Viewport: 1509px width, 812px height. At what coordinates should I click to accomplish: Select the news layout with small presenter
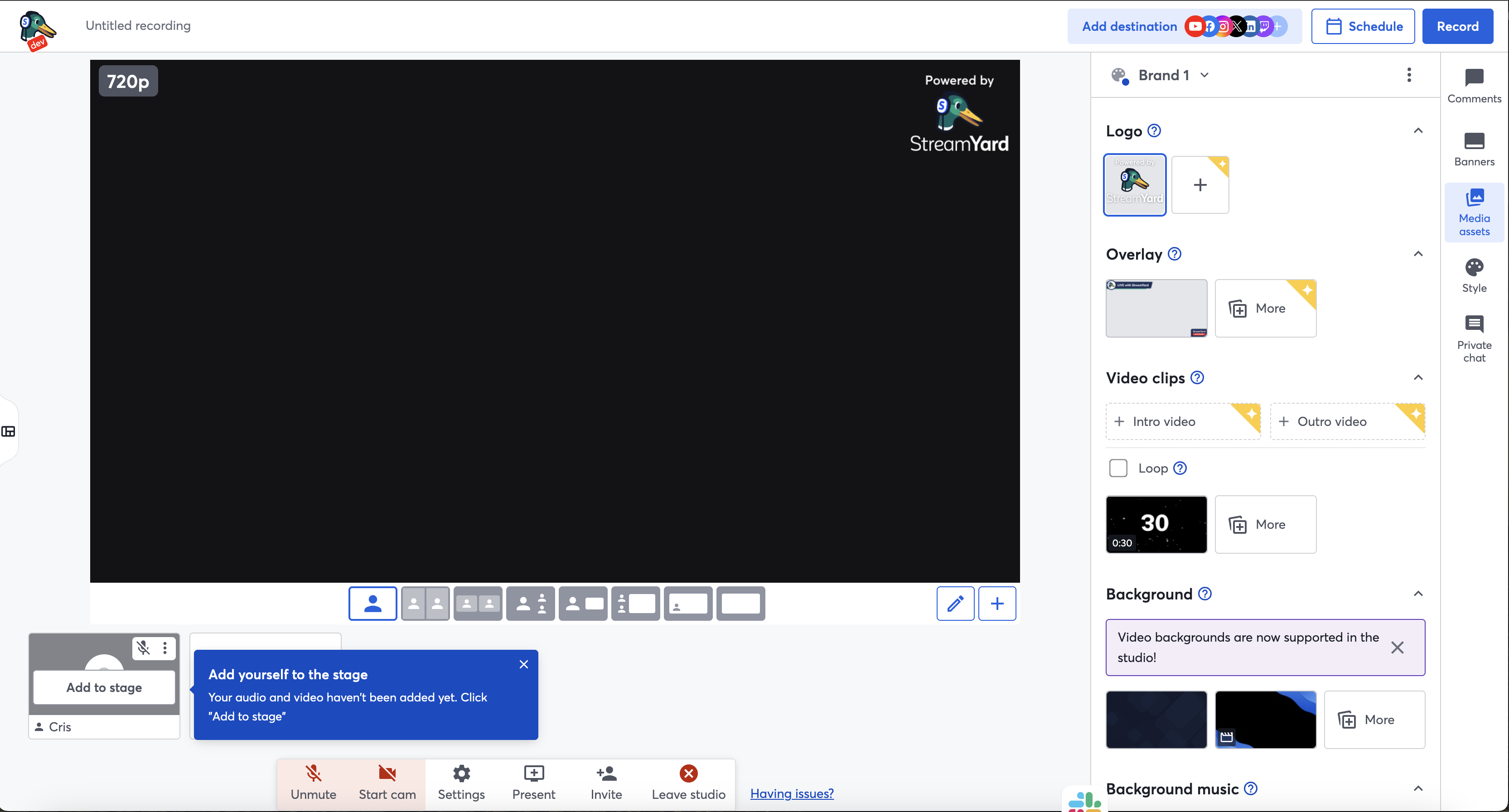click(x=583, y=604)
